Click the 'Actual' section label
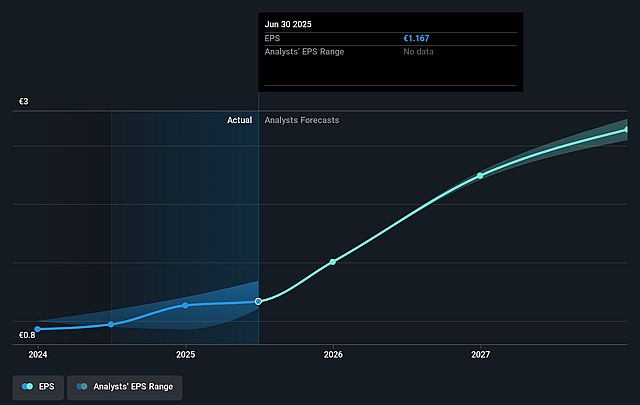Viewport: 640px width, 405px height. pos(239,120)
